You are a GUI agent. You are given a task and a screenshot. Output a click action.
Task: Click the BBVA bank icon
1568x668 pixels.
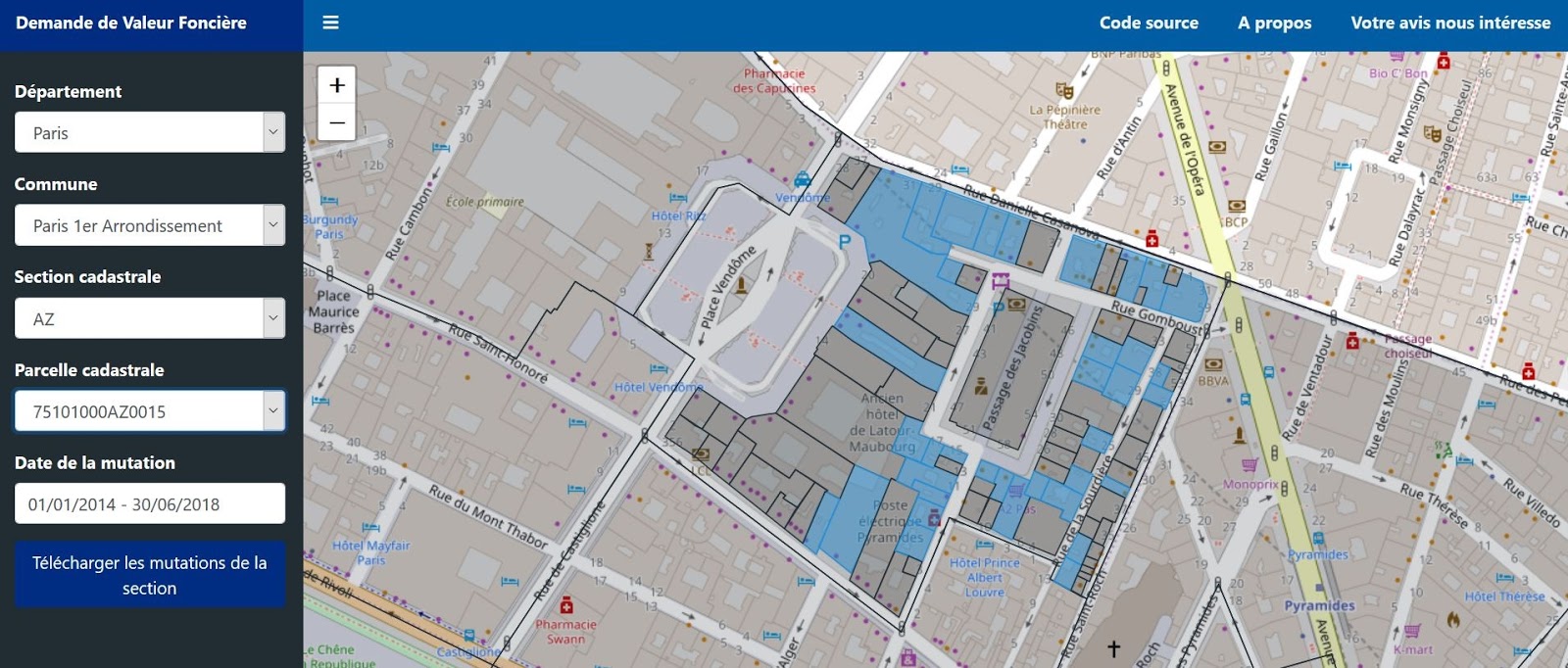click(x=1213, y=364)
